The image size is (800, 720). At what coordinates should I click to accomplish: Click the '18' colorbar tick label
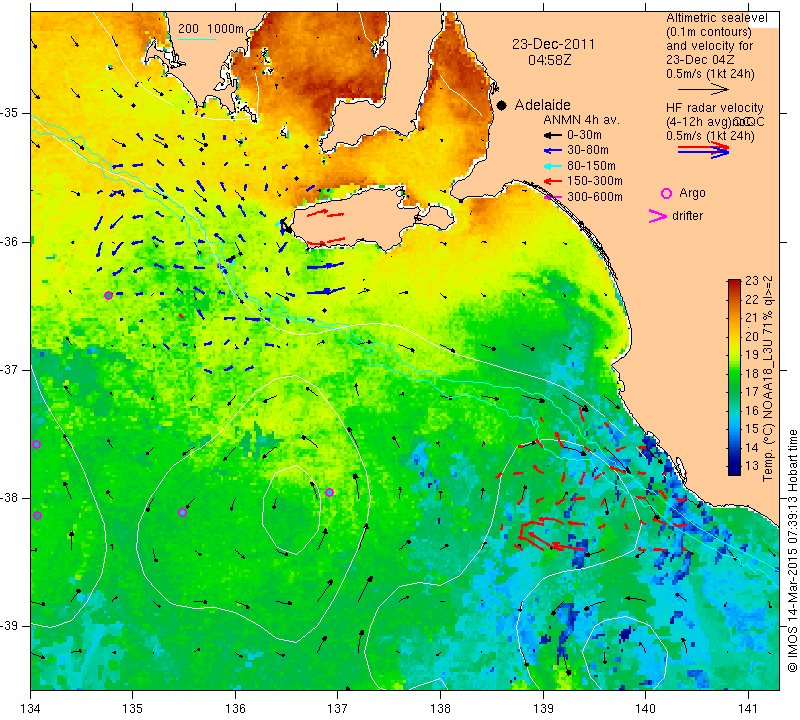tap(752, 374)
